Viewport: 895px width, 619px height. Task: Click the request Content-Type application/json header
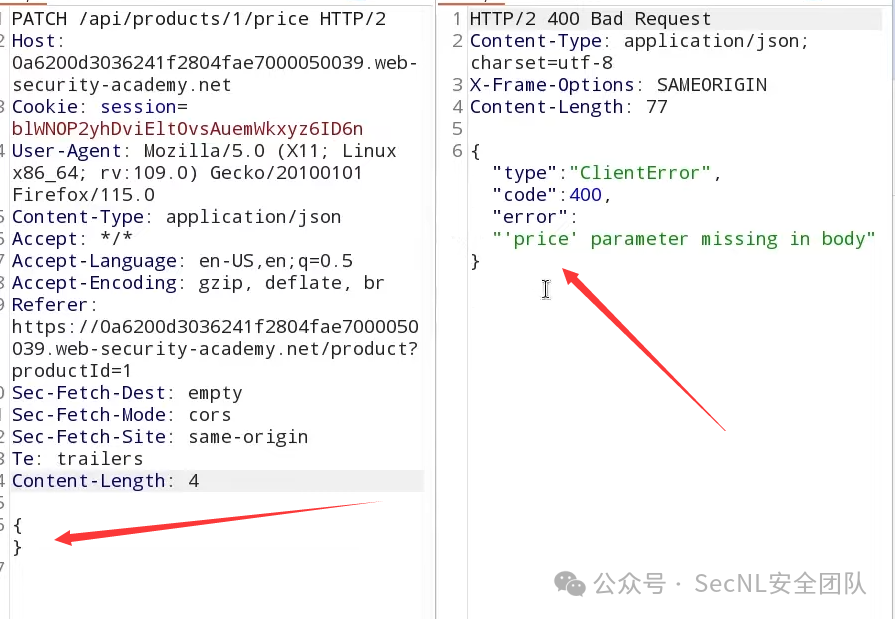pyautogui.click(x=176, y=217)
